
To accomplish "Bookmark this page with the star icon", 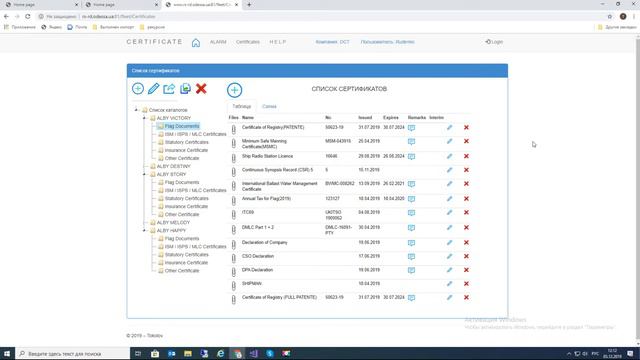I will coord(610,16).
